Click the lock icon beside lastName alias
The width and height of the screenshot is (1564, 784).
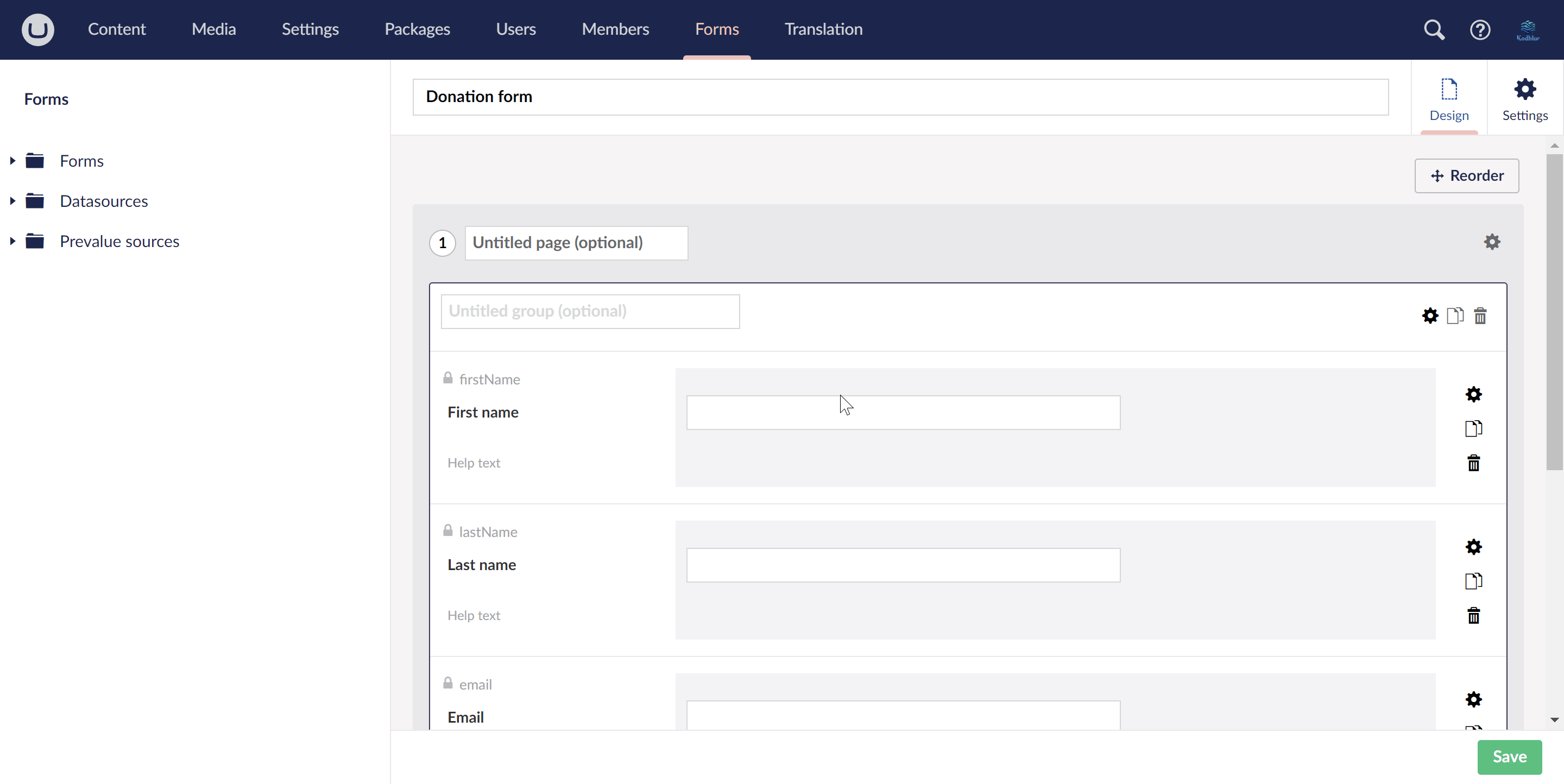pyautogui.click(x=447, y=530)
